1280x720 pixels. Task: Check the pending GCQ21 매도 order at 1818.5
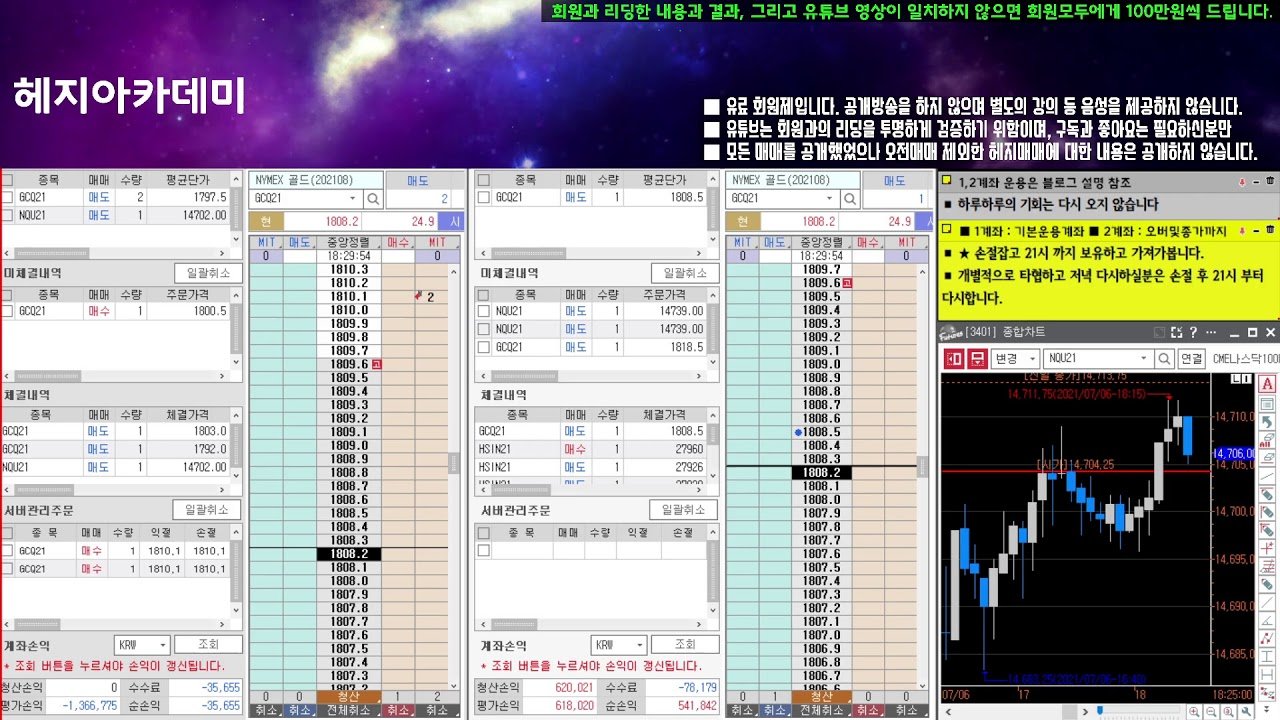[x=485, y=347]
